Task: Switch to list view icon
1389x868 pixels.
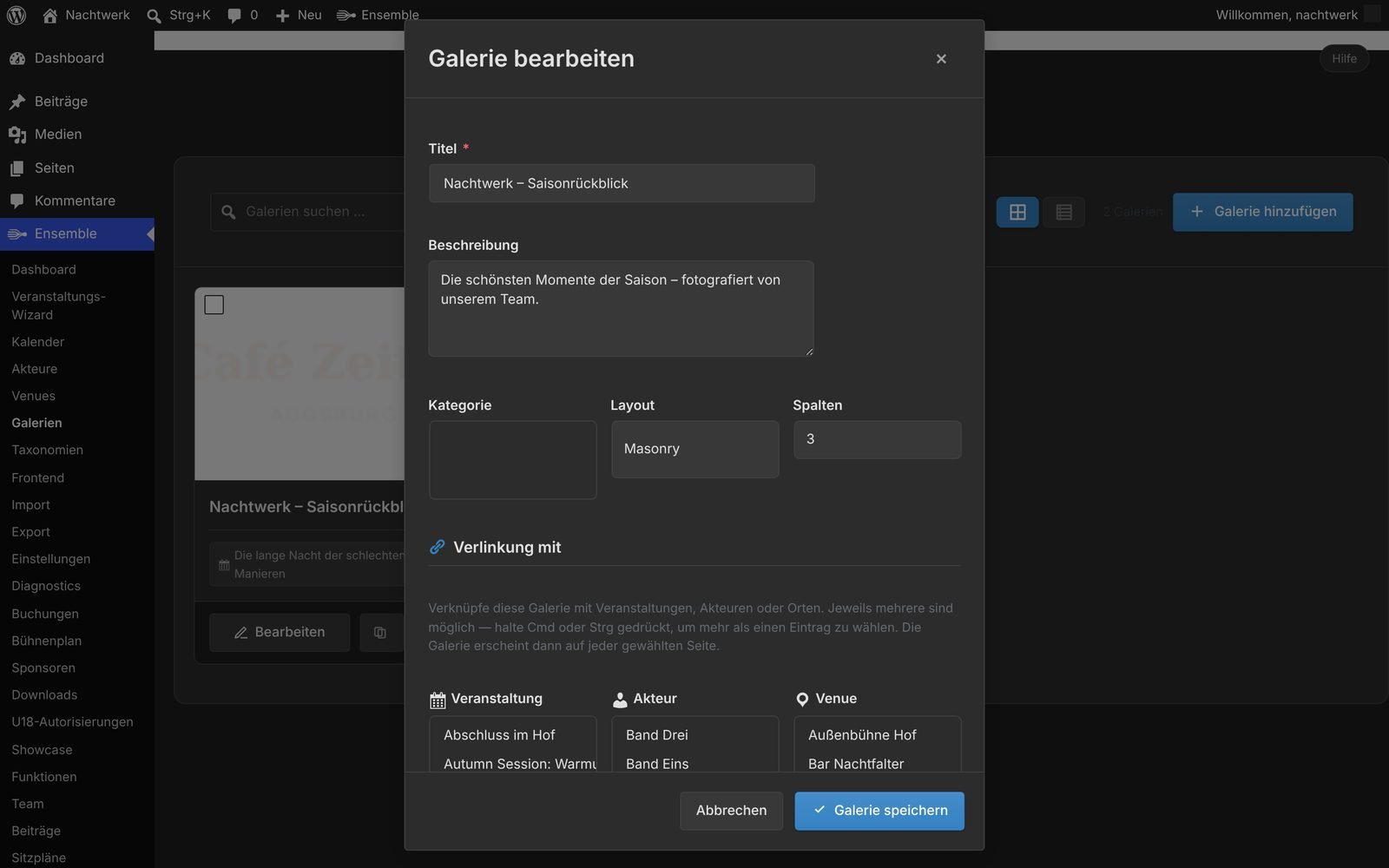Action: 1063,212
